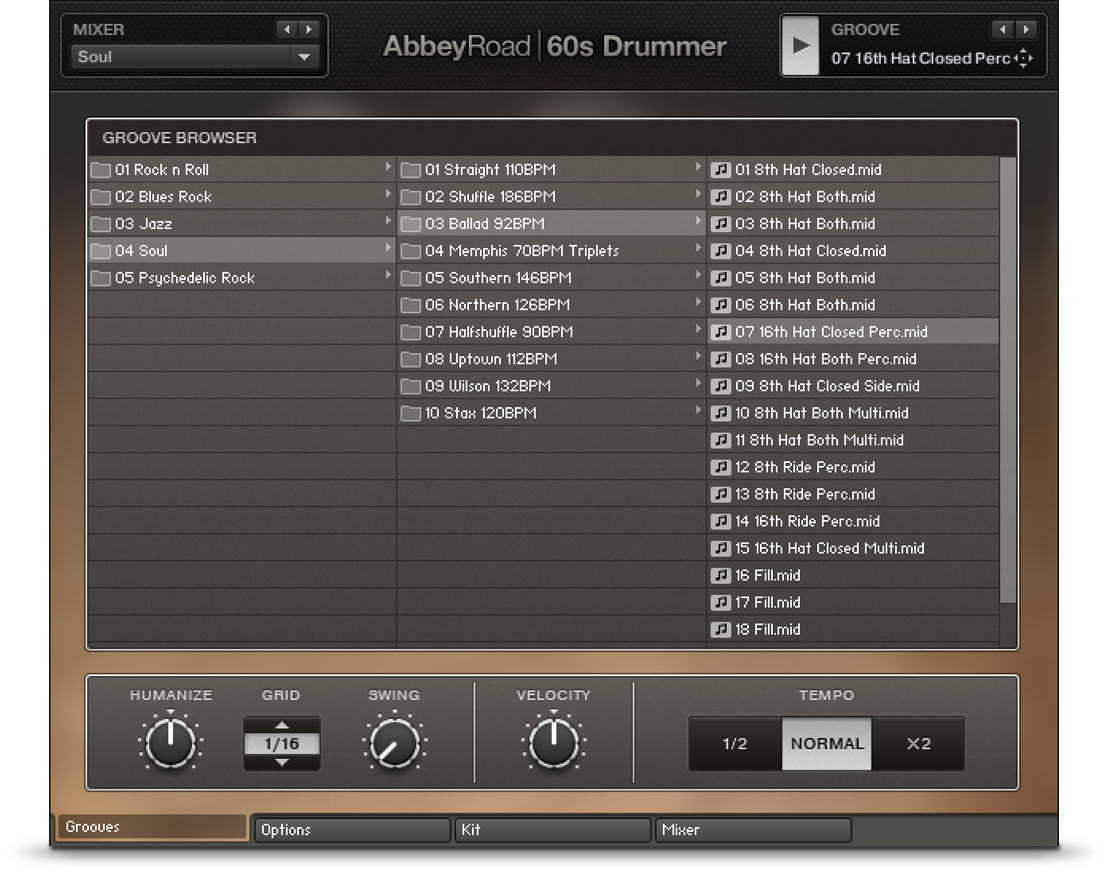Select 17 Fill.mid groove
1110x880 pixels.
click(854, 602)
